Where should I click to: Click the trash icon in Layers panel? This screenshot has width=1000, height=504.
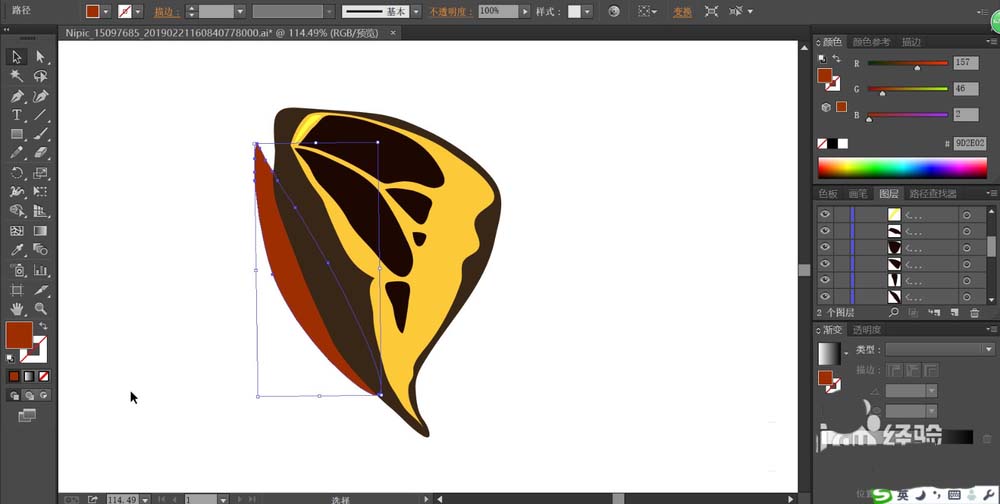(x=974, y=313)
